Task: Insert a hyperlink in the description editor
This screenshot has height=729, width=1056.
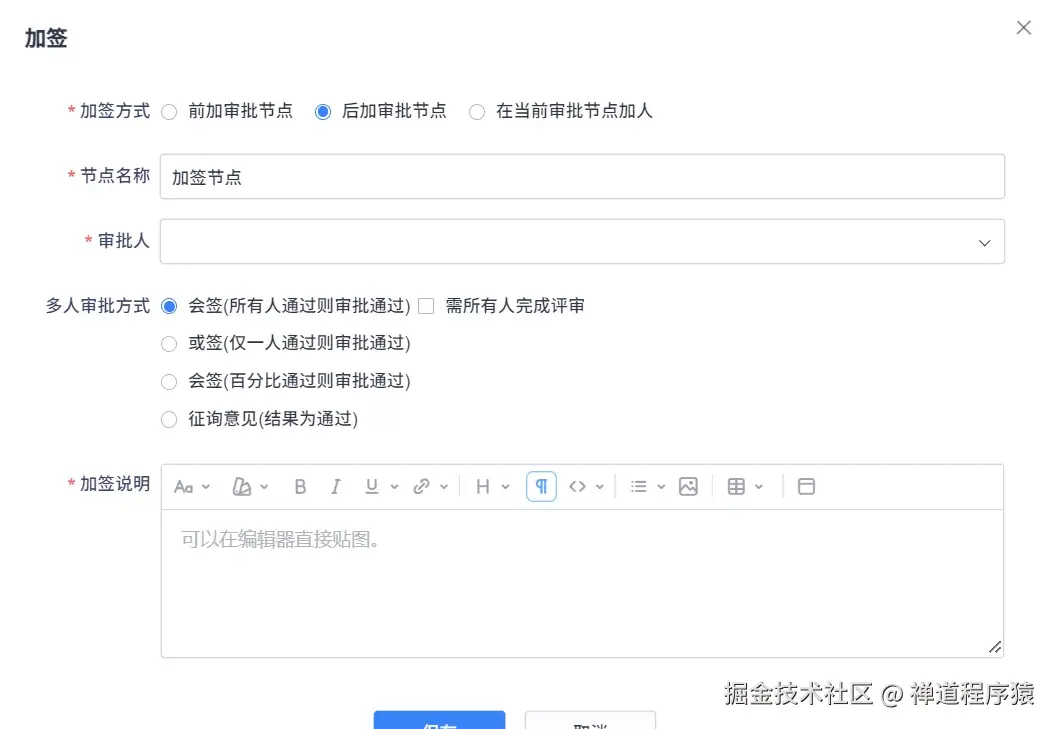Action: pyautogui.click(x=423, y=486)
